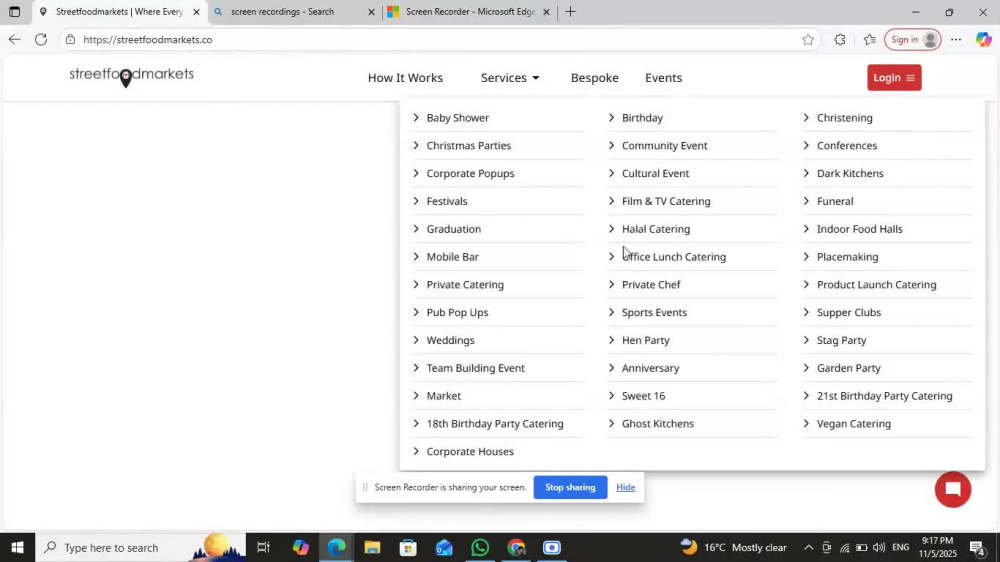1000x562 pixels.
Task: Open Weddings service link
Action: coord(450,340)
